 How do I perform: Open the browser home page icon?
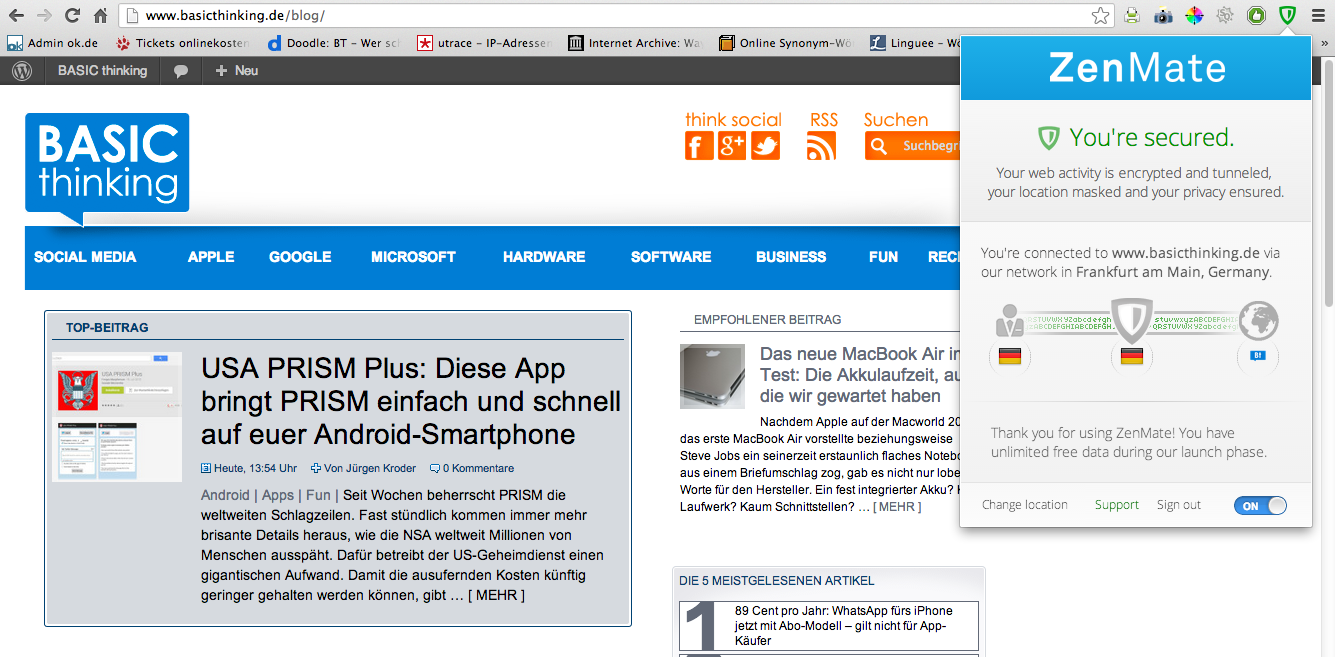100,15
